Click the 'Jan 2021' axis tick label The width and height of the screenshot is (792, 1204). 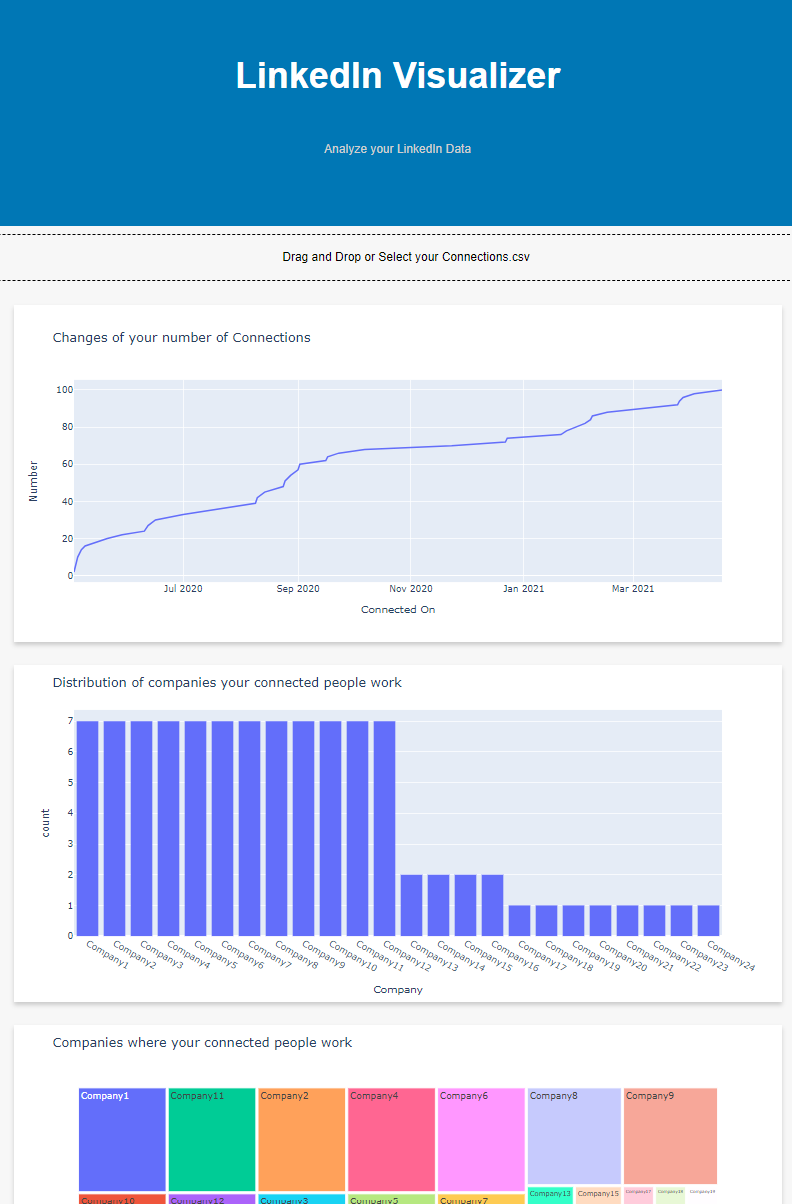coord(524,589)
